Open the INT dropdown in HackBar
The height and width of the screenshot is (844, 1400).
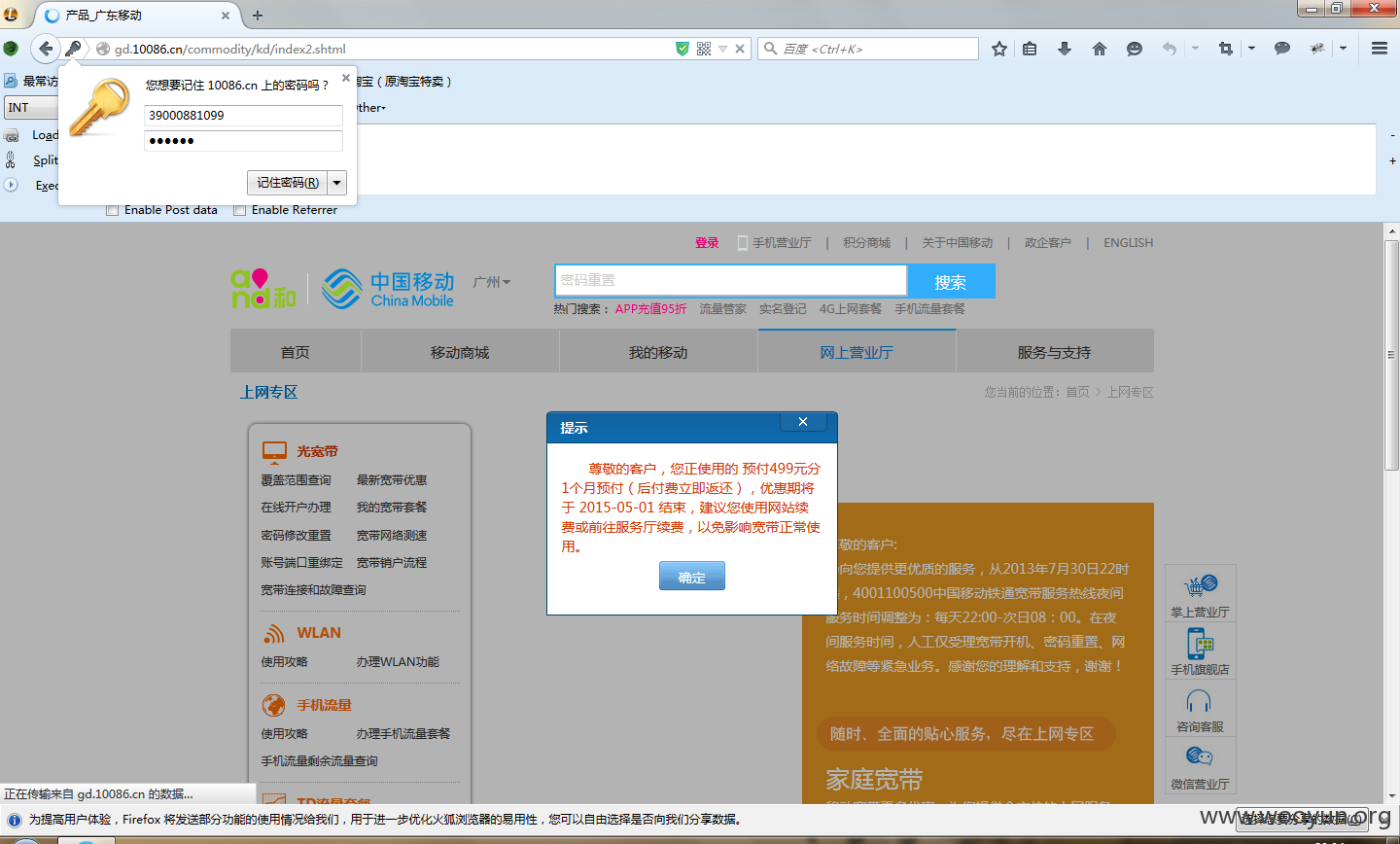point(31,108)
